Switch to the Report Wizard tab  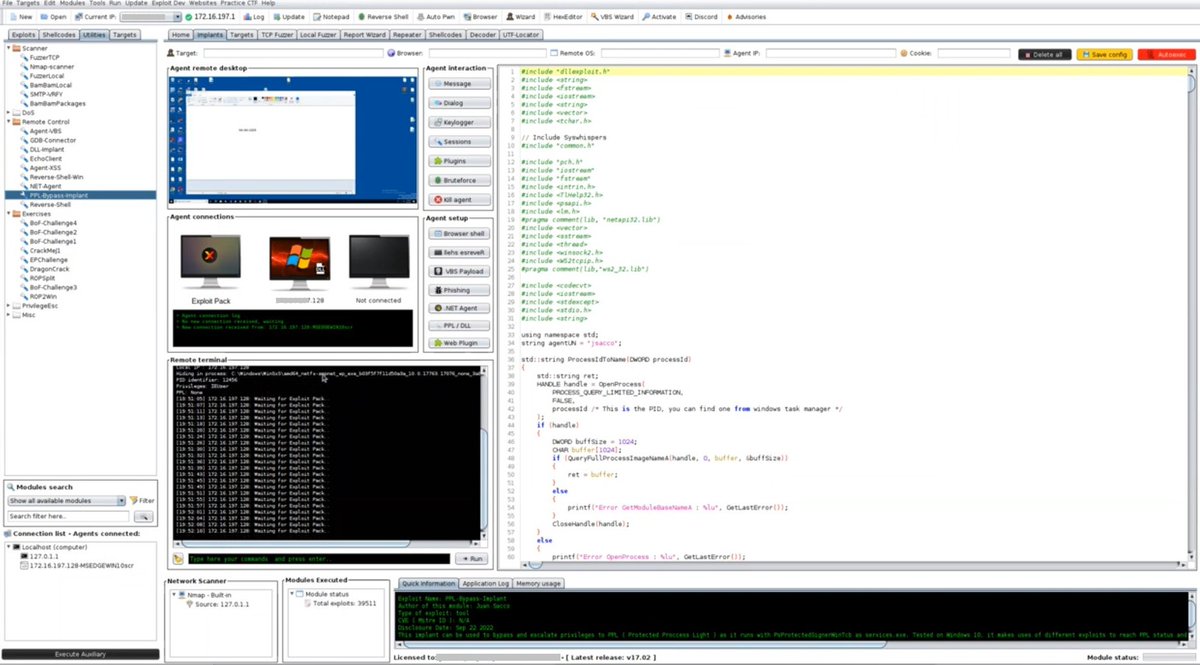click(364, 34)
